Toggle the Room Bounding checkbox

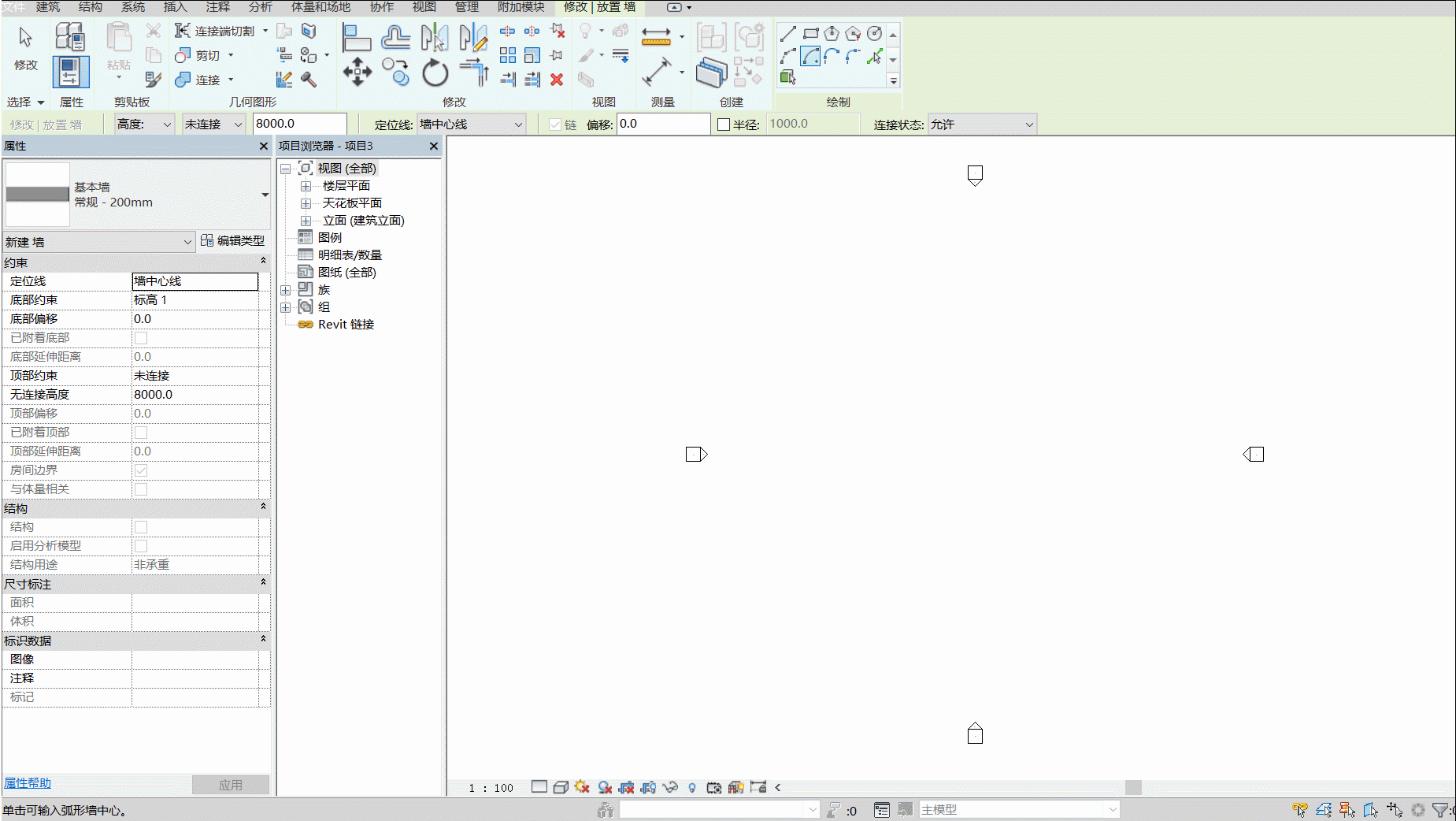tap(141, 470)
